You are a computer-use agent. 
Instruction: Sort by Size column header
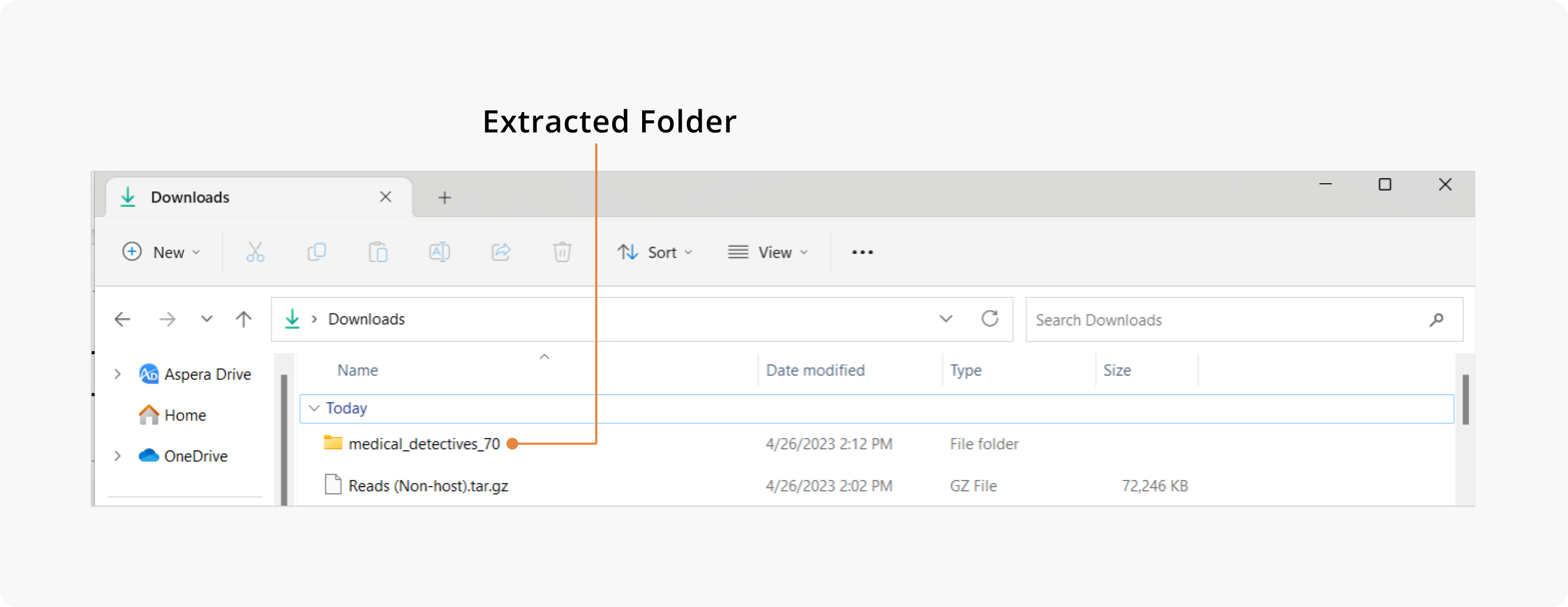[x=1117, y=370]
